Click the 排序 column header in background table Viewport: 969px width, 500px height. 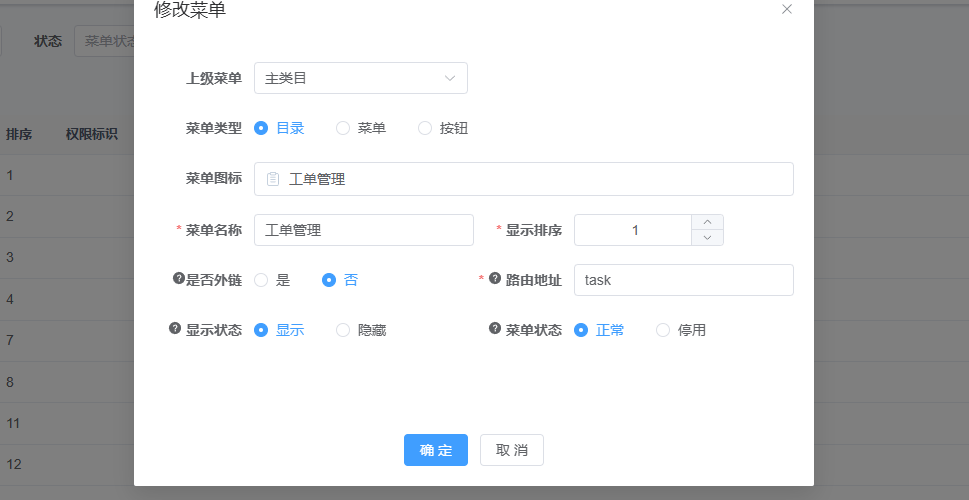click(19, 134)
